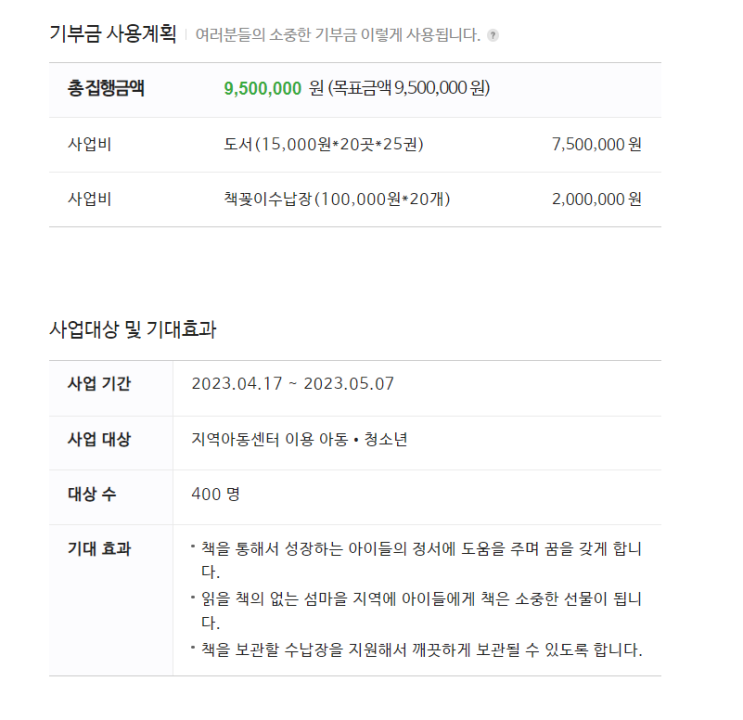
Task: Click the bullet about 섬마을 지역에 아이들
Action: 417,611
